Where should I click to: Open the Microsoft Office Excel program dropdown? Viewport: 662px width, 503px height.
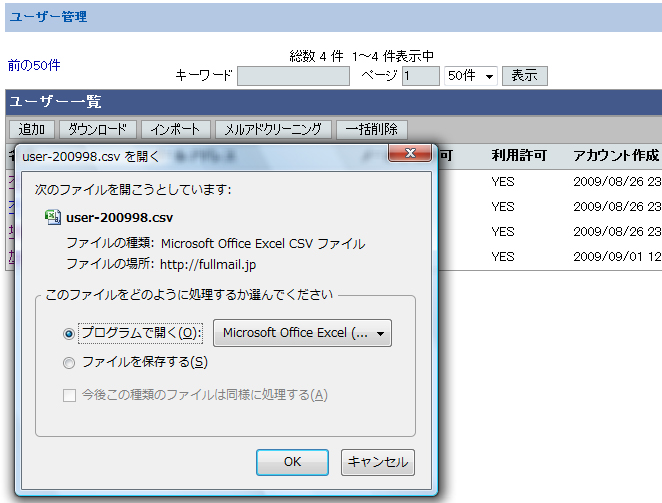302,333
